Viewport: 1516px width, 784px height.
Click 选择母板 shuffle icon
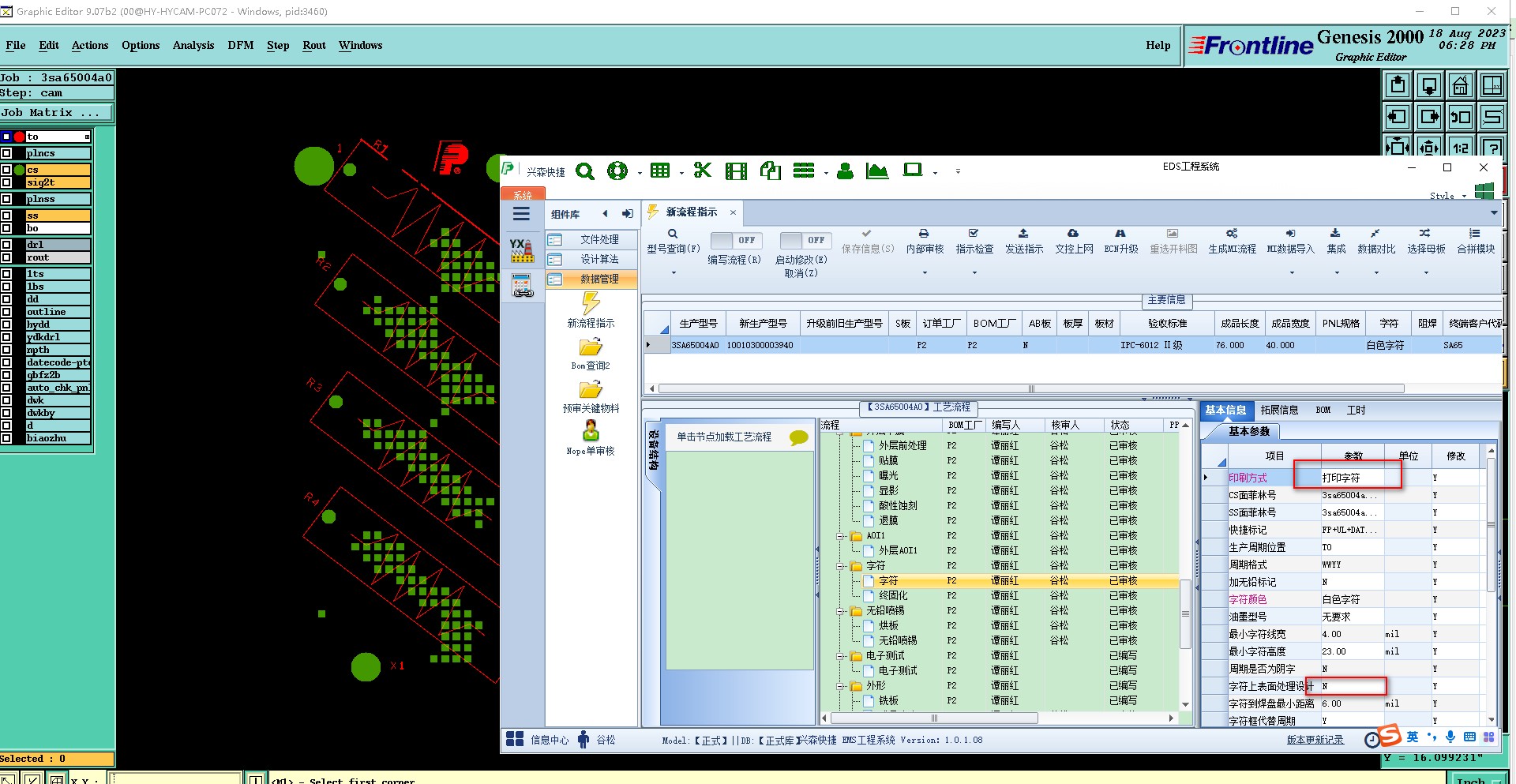[x=1424, y=234]
